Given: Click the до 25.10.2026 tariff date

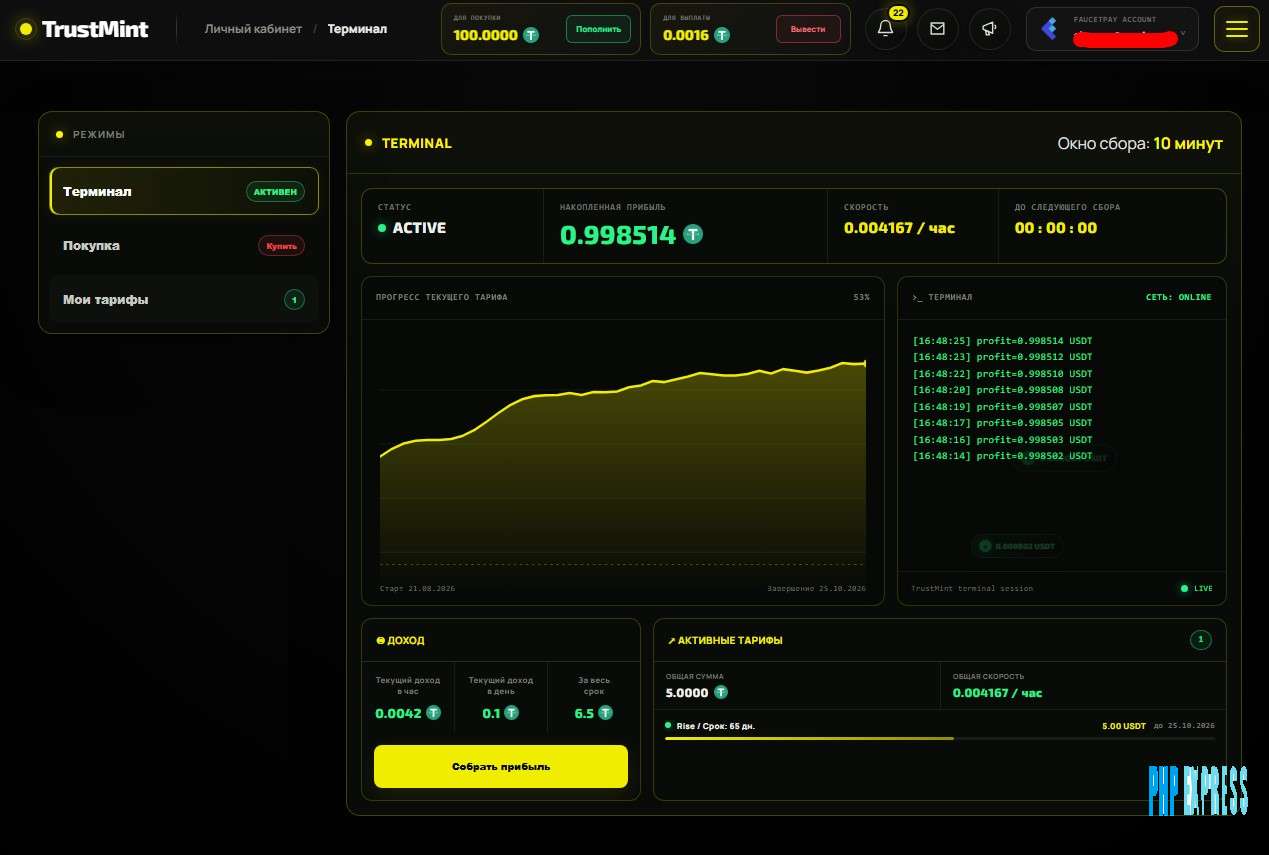Looking at the screenshot, I should click(1184, 726).
